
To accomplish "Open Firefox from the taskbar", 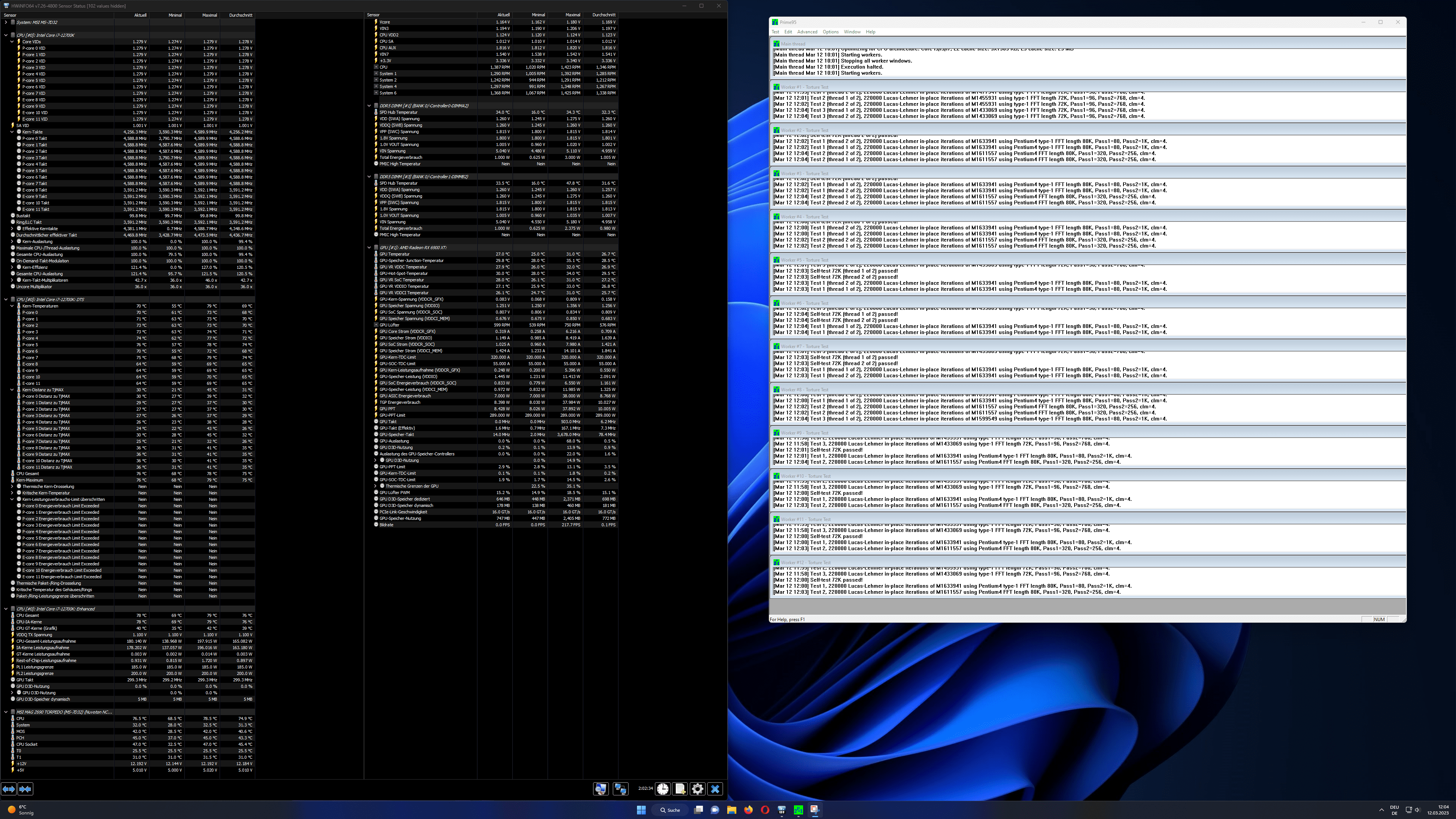I will click(748, 810).
